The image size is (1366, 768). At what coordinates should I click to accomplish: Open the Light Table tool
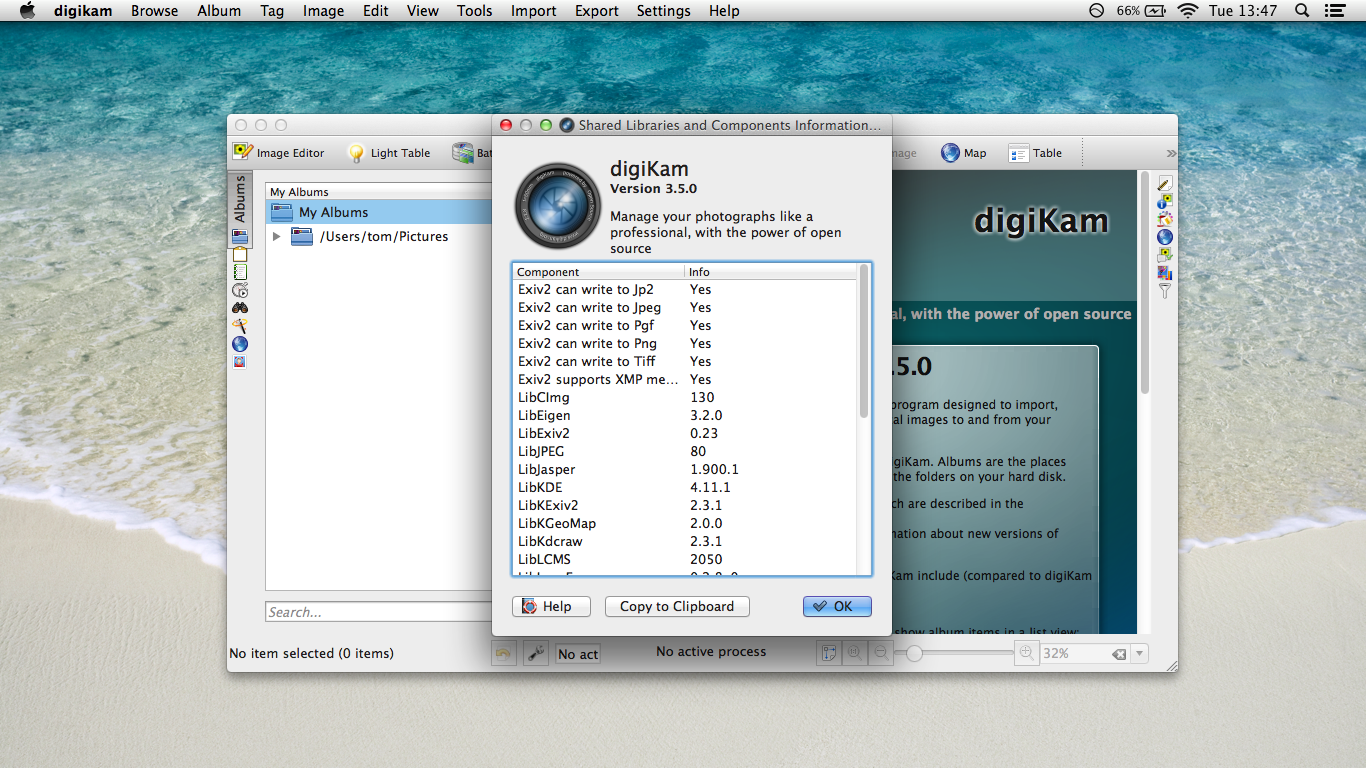point(389,153)
